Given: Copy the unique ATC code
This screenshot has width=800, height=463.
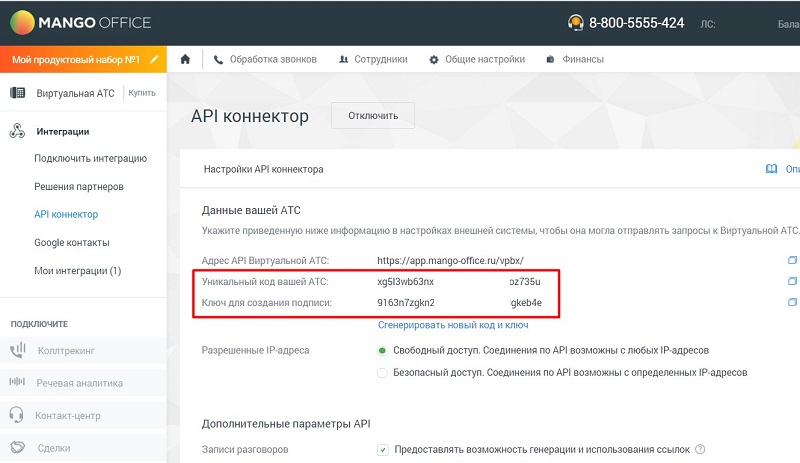Looking at the screenshot, I should pos(792,281).
